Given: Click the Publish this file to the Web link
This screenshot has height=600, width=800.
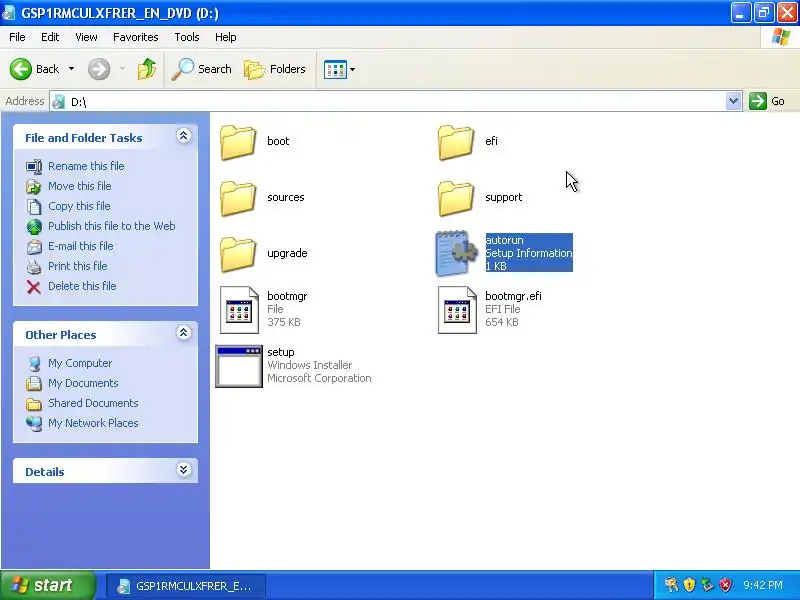Looking at the screenshot, I should pyautogui.click(x=112, y=226).
